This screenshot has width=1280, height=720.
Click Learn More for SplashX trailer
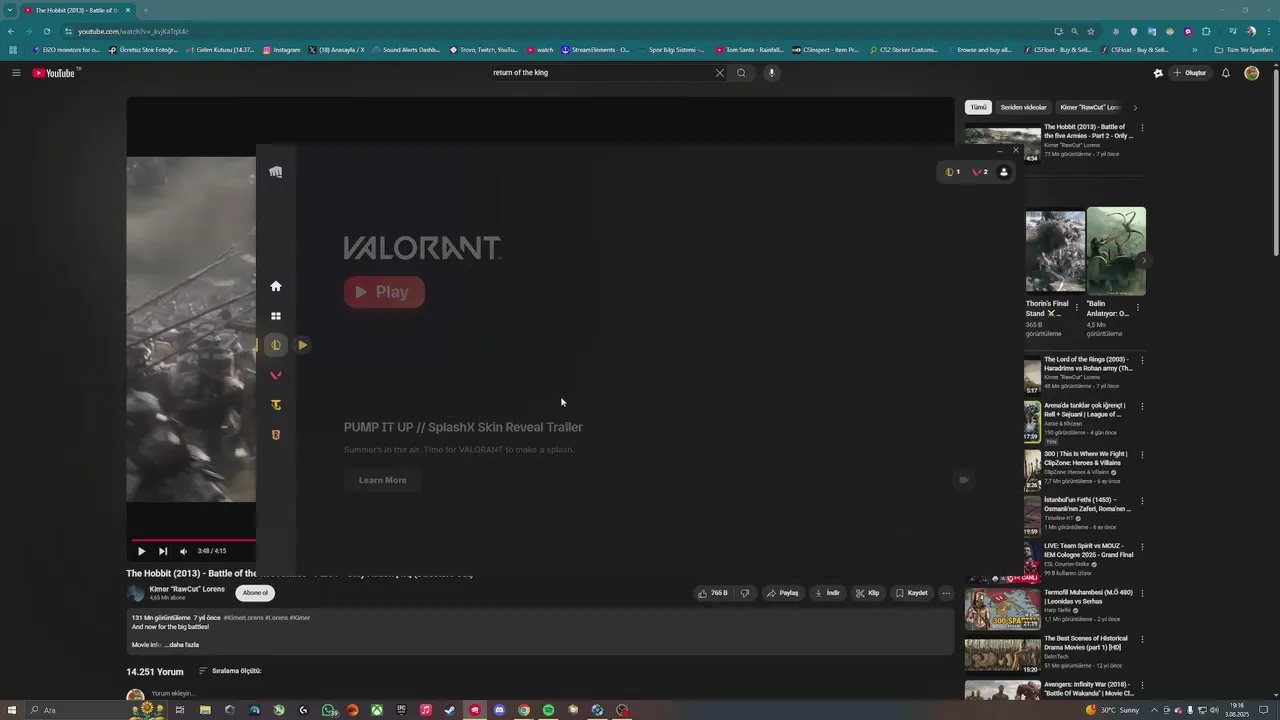pyautogui.click(x=383, y=480)
